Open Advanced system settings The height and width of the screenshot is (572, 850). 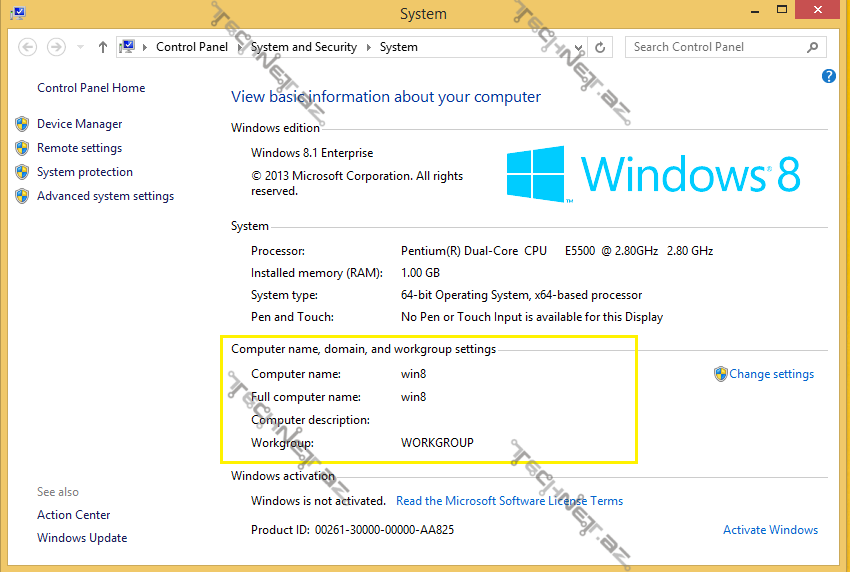pyautogui.click(x=105, y=196)
